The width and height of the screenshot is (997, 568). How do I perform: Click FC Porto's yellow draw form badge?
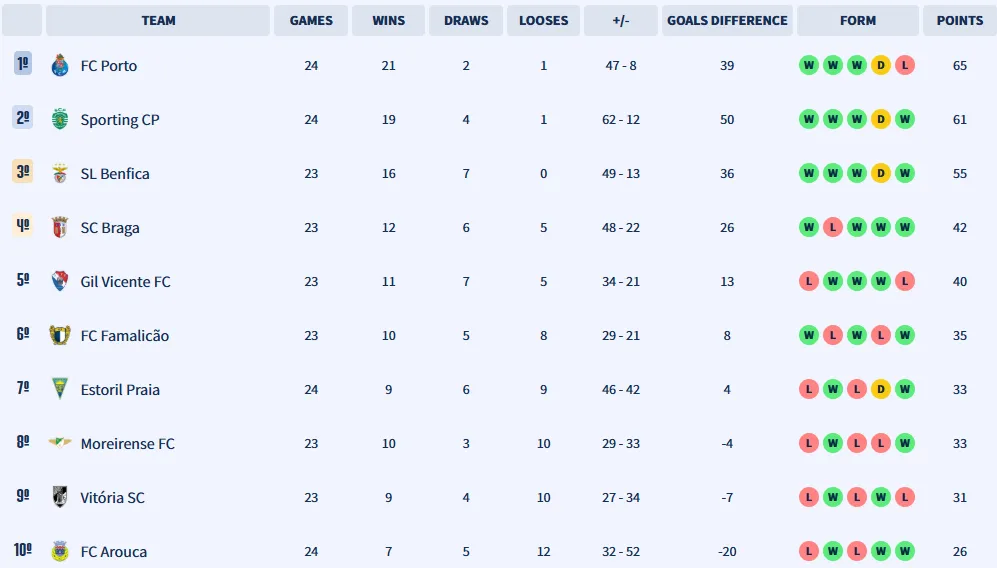pyautogui.click(x=881, y=66)
